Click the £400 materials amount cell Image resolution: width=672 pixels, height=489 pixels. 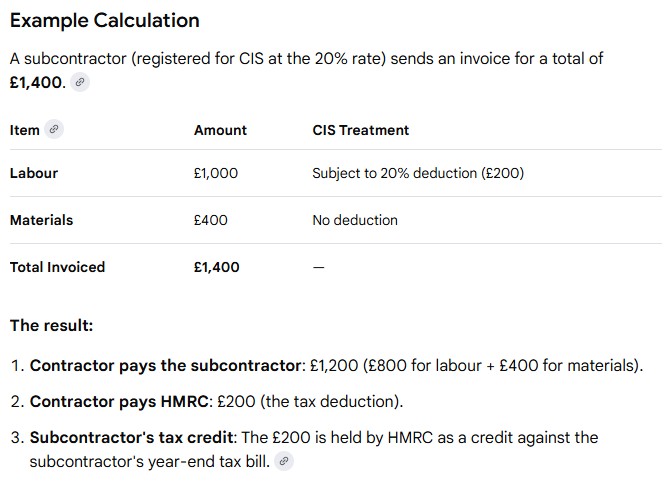(x=210, y=220)
